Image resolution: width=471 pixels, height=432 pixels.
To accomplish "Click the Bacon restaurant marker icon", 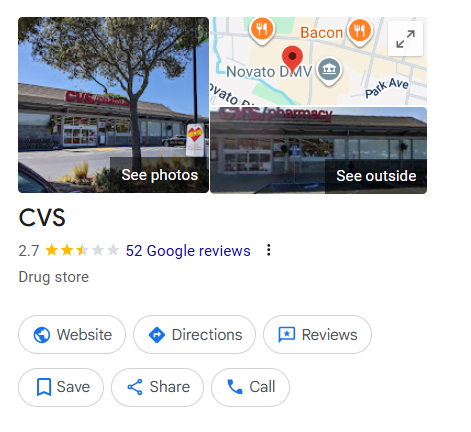I will tap(360, 31).
